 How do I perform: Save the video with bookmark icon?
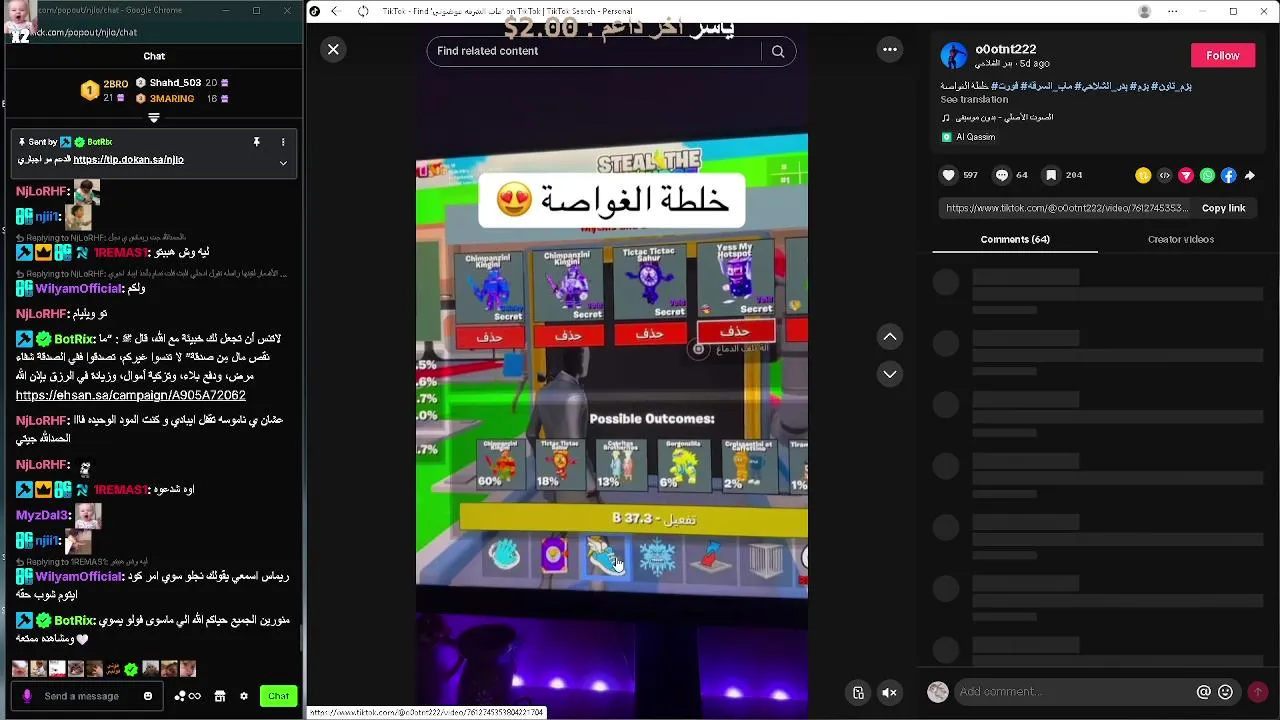pyautogui.click(x=1051, y=175)
